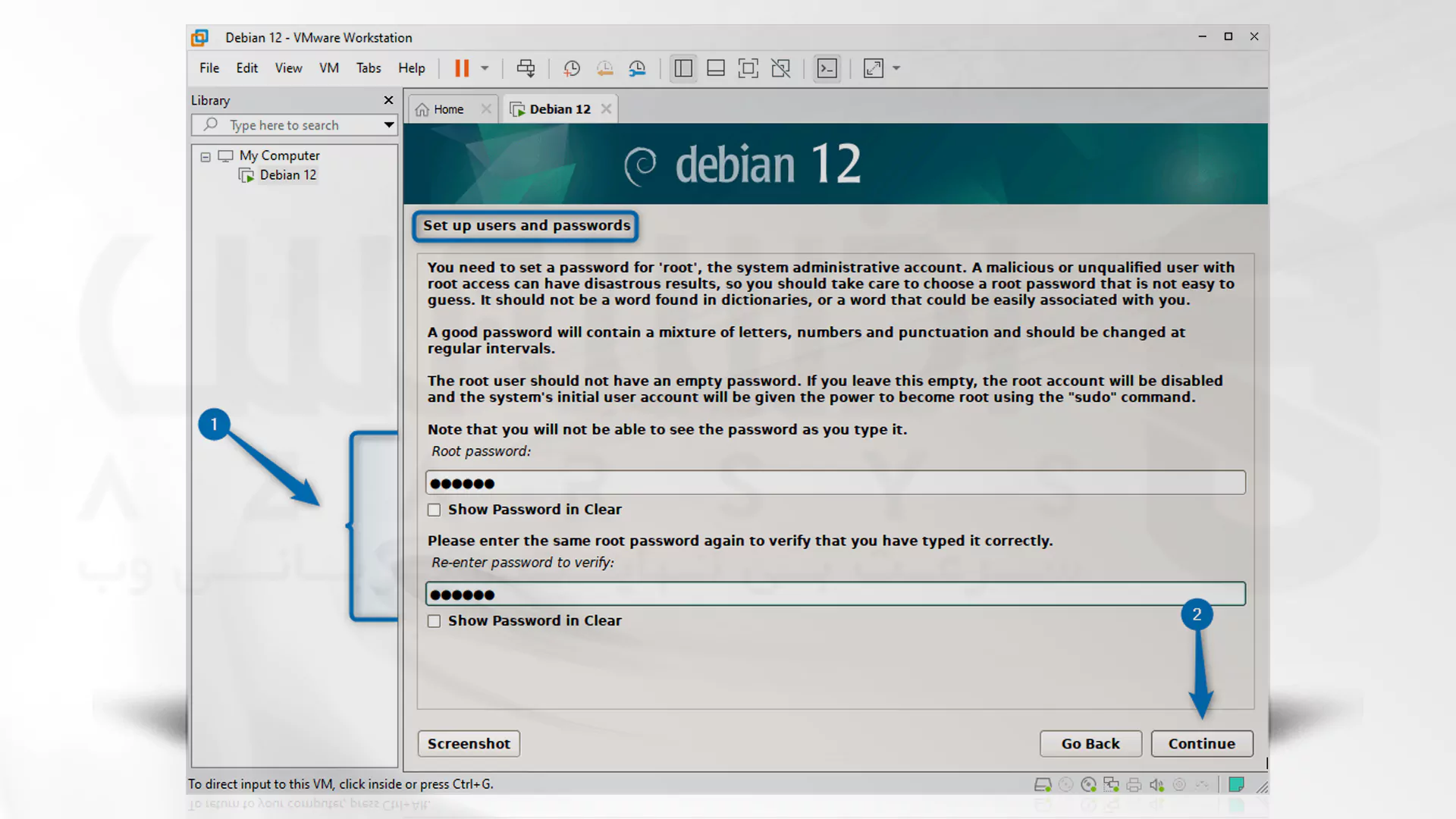Image resolution: width=1456 pixels, height=819 pixels.
Task: Click Send Ctrl+Alt+Del toolbar icon
Action: (526, 68)
